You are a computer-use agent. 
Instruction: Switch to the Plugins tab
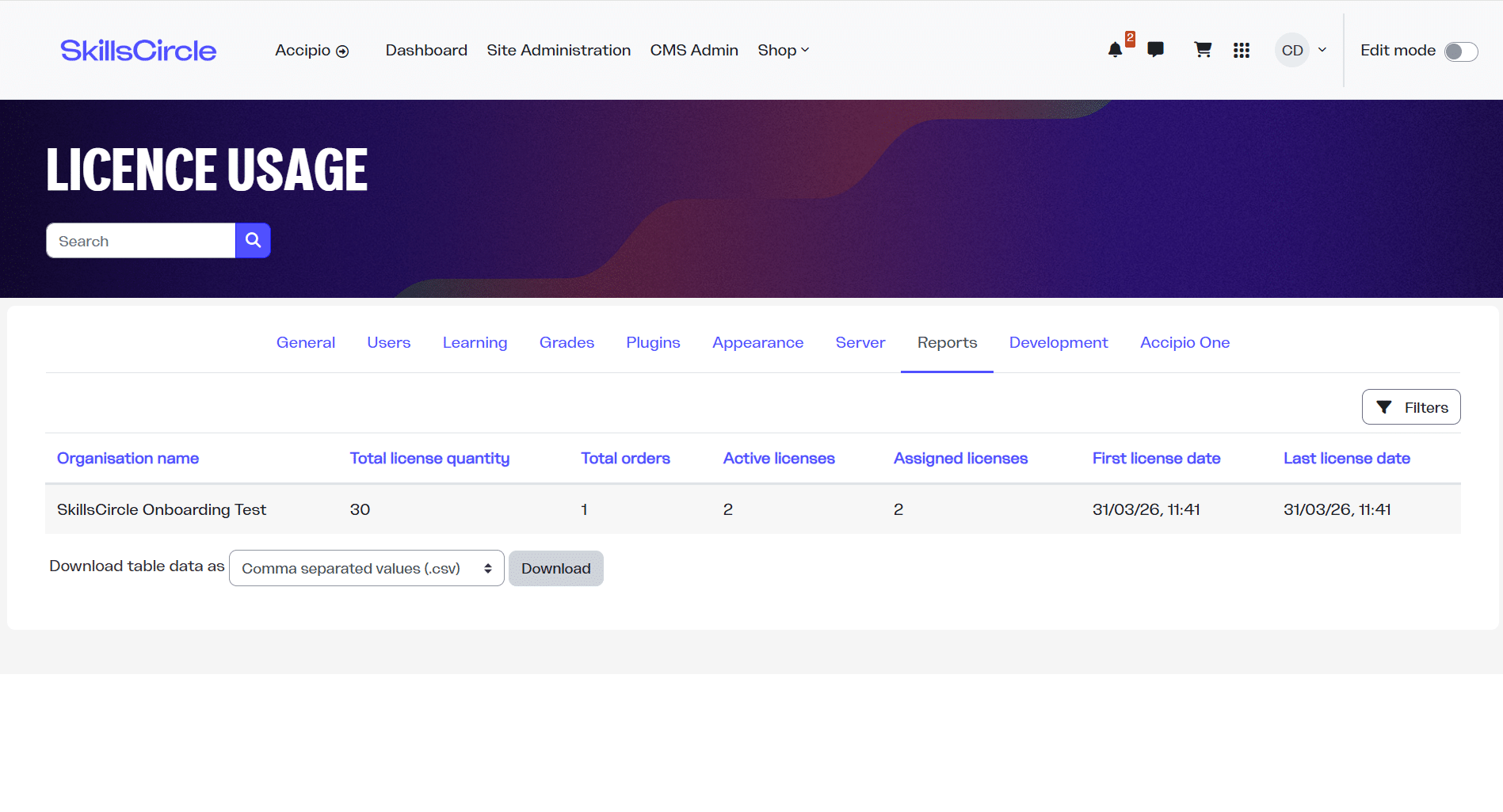(653, 342)
